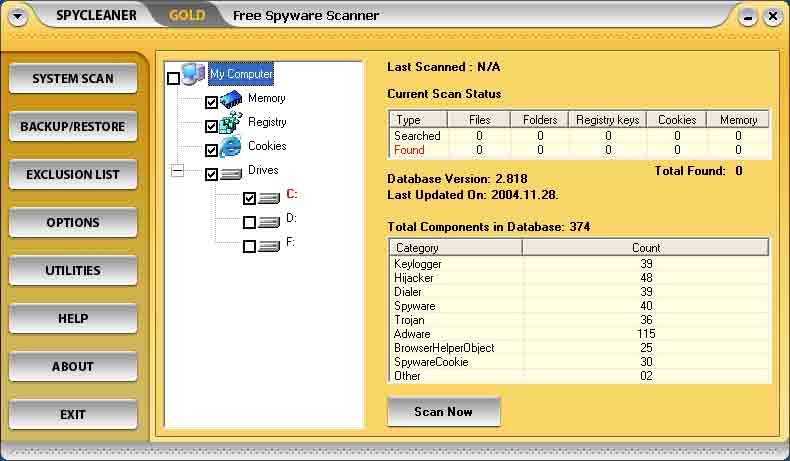
Task: Start scanning with Scan Now button
Action: (x=444, y=412)
